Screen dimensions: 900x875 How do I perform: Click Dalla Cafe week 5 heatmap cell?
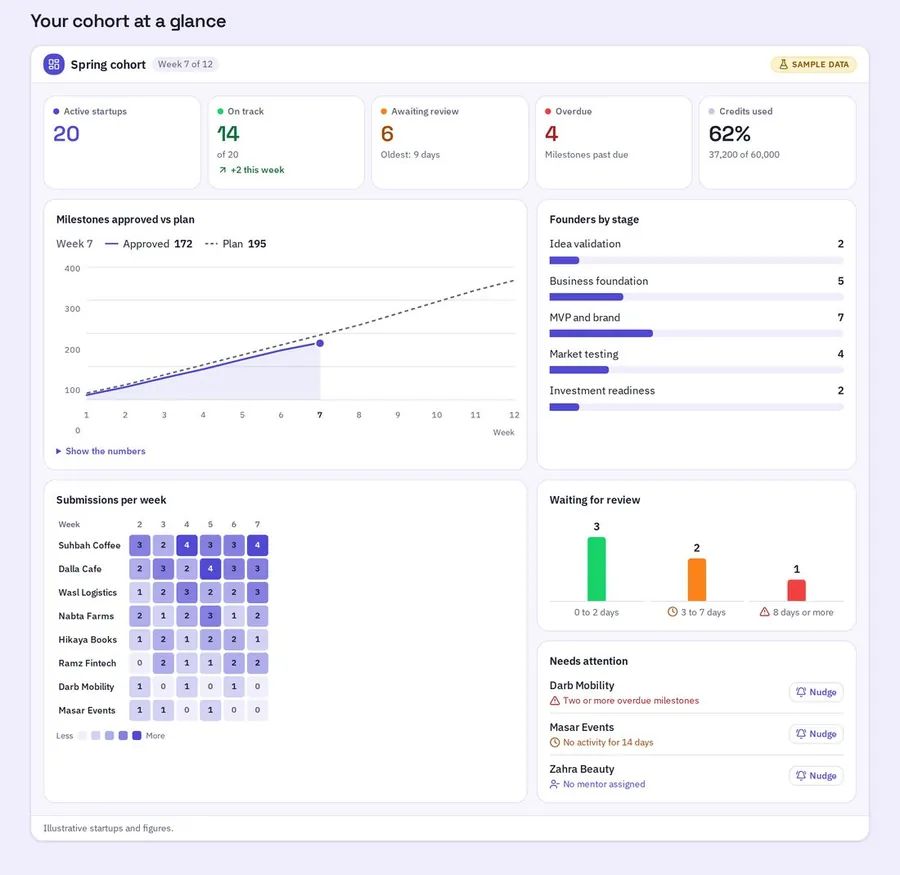(x=210, y=569)
